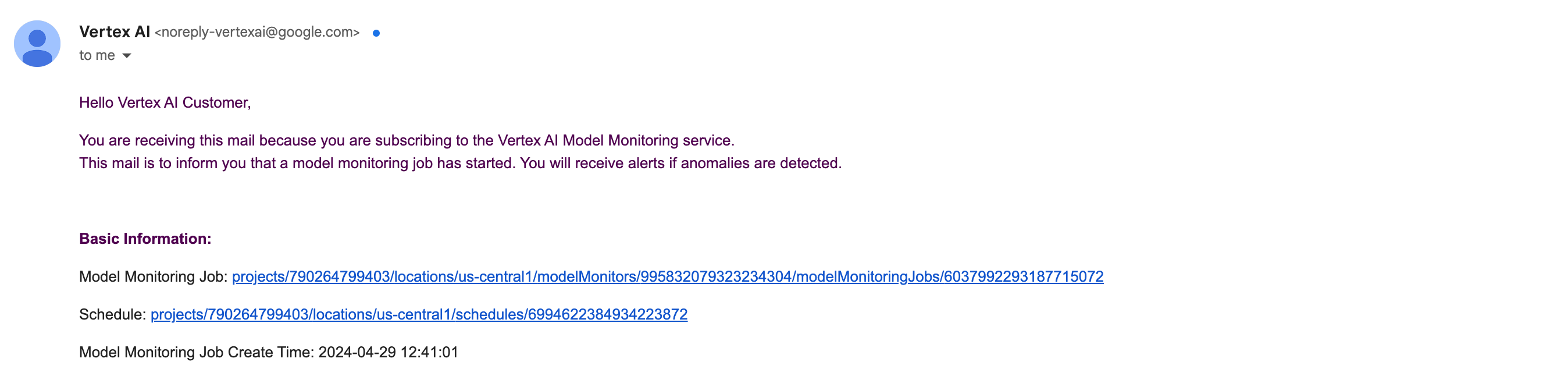Click the "to me" recipient text
This screenshot has height=369, width=1568.
[x=97, y=55]
